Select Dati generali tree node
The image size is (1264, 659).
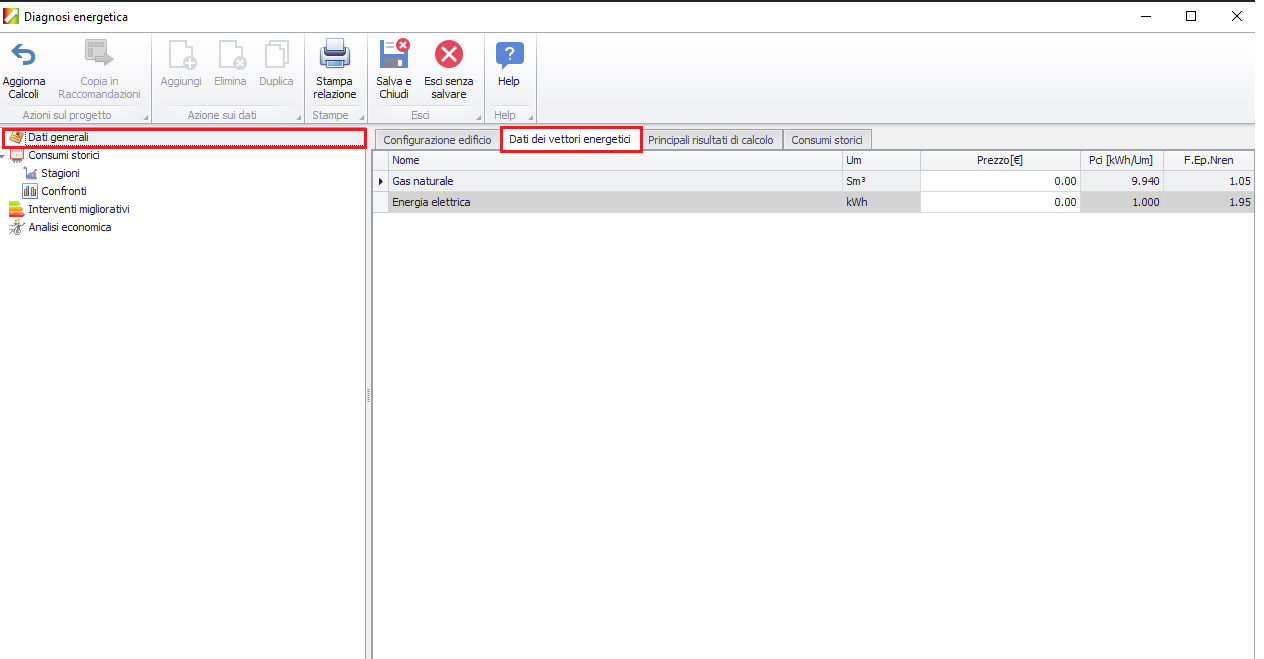58,137
